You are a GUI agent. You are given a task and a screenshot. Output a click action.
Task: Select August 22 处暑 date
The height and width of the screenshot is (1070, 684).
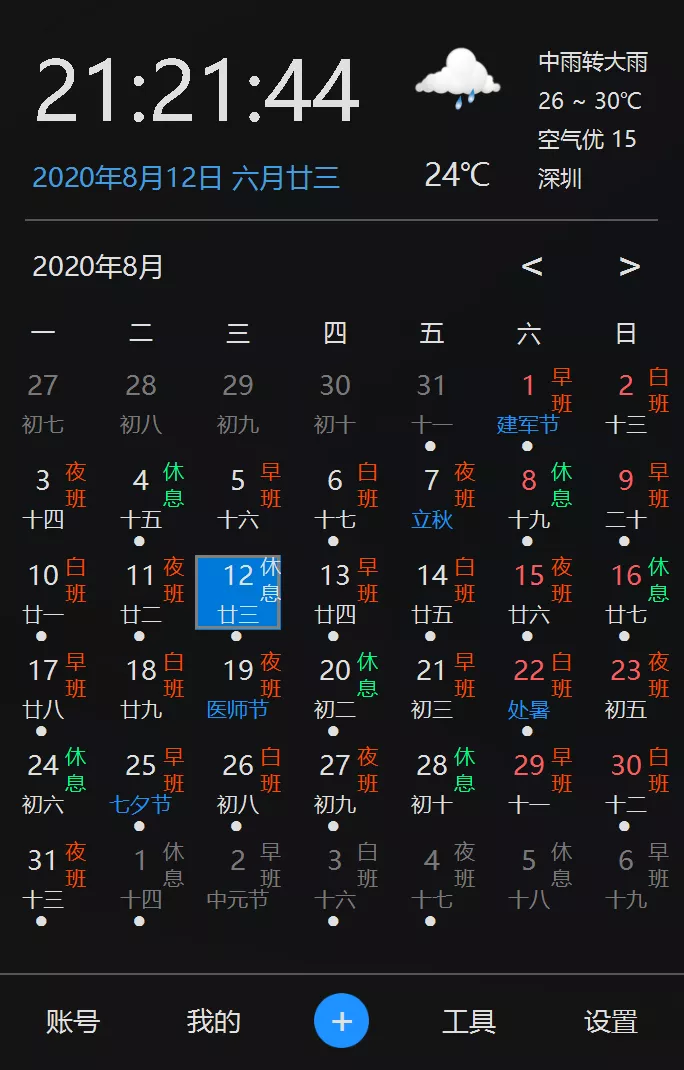tap(529, 687)
